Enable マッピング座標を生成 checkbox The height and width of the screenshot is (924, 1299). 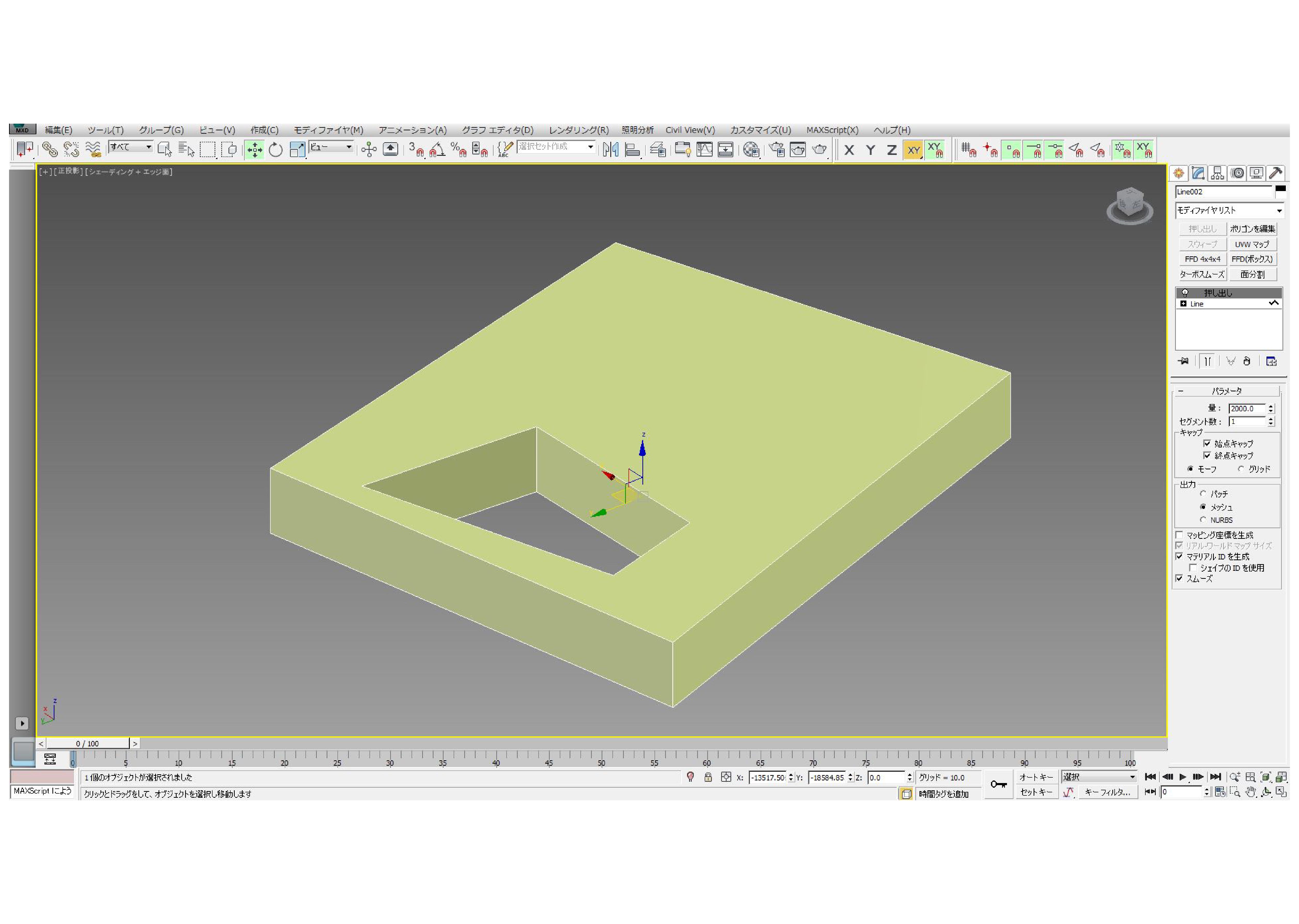1179,535
